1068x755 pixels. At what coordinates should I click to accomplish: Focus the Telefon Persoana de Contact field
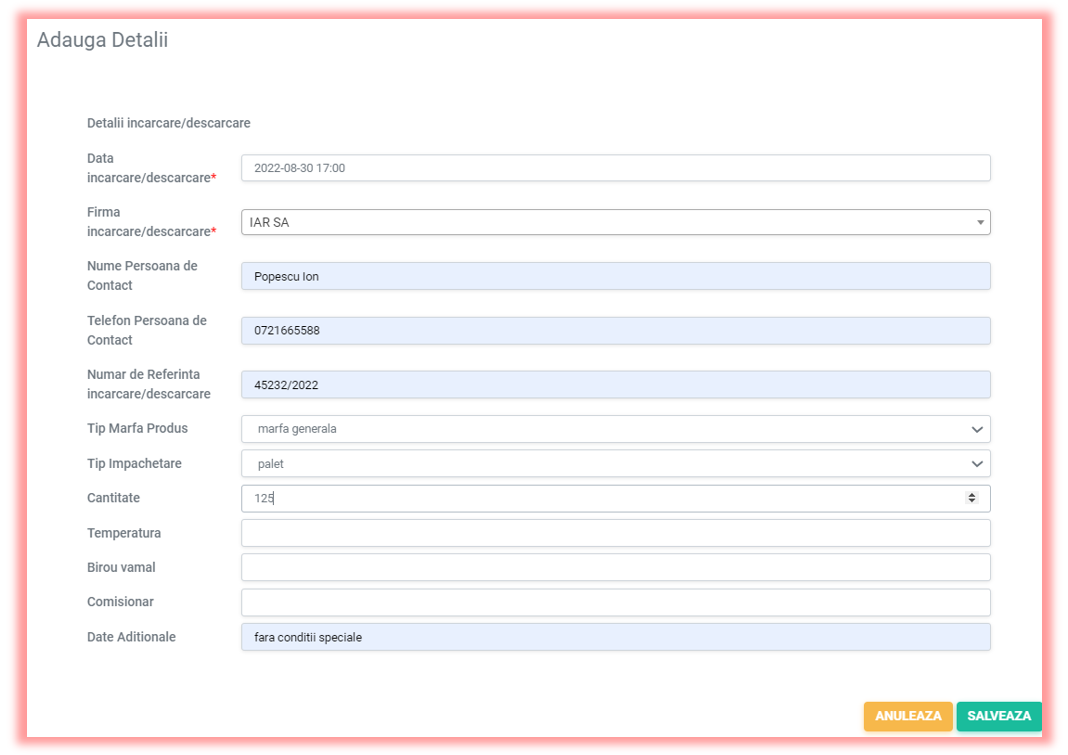pos(615,331)
